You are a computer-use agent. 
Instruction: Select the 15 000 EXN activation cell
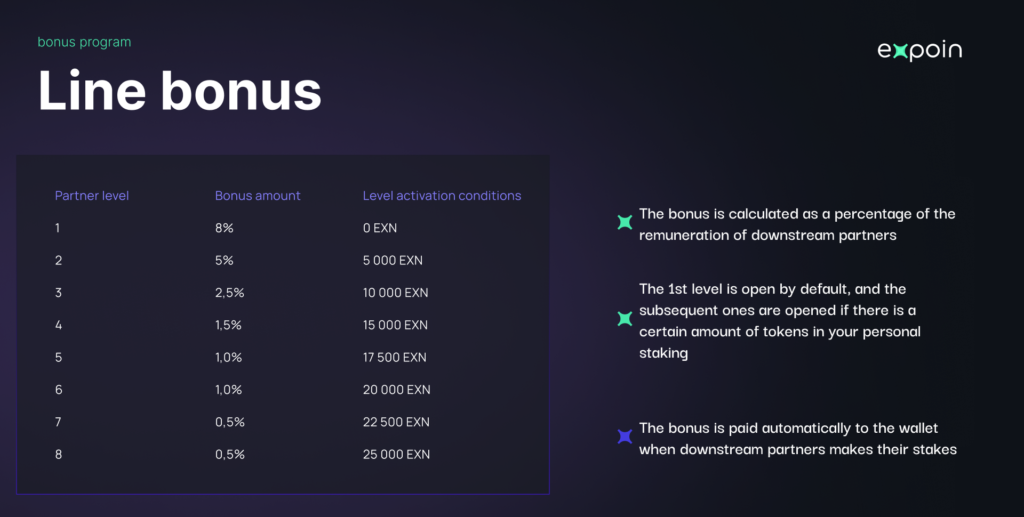(x=395, y=324)
